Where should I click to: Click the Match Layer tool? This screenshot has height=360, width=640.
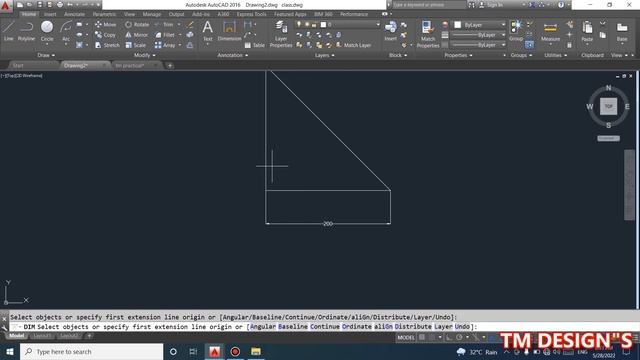pos(353,45)
